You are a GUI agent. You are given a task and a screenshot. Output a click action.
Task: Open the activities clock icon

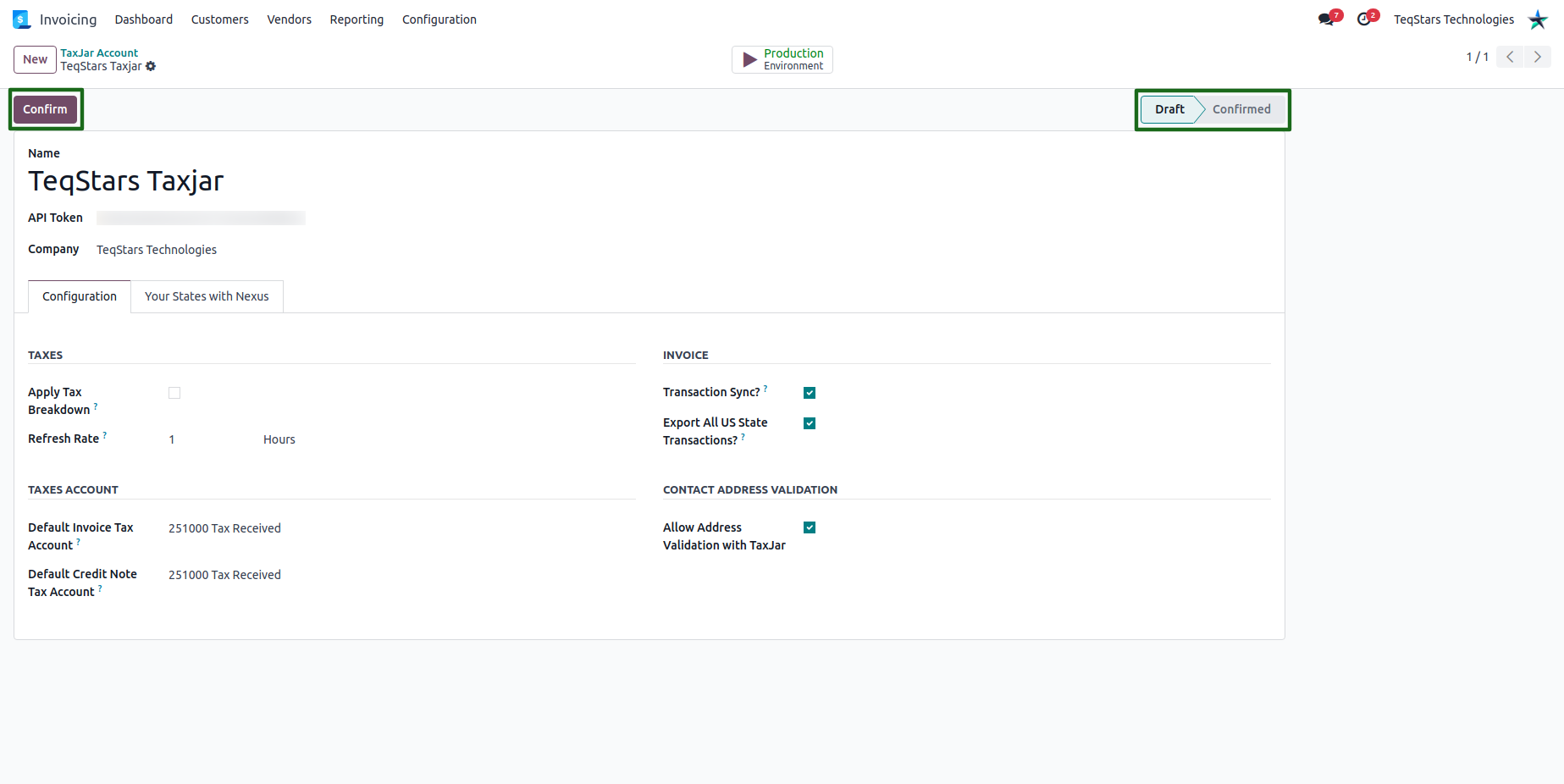pyautogui.click(x=1363, y=19)
